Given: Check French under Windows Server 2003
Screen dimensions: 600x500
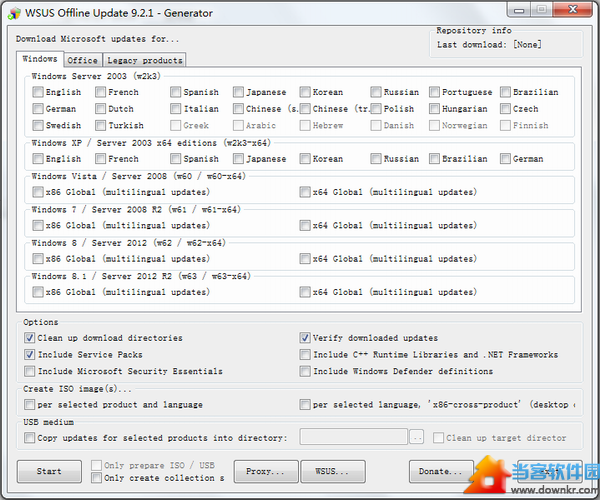Looking at the screenshot, I should click(101, 92).
